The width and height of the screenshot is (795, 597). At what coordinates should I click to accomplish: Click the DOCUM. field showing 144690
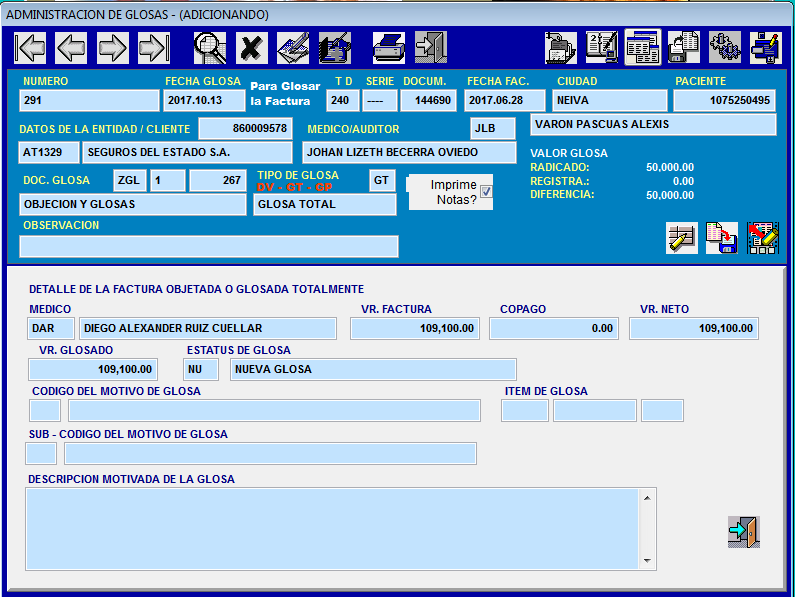click(428, 100)
